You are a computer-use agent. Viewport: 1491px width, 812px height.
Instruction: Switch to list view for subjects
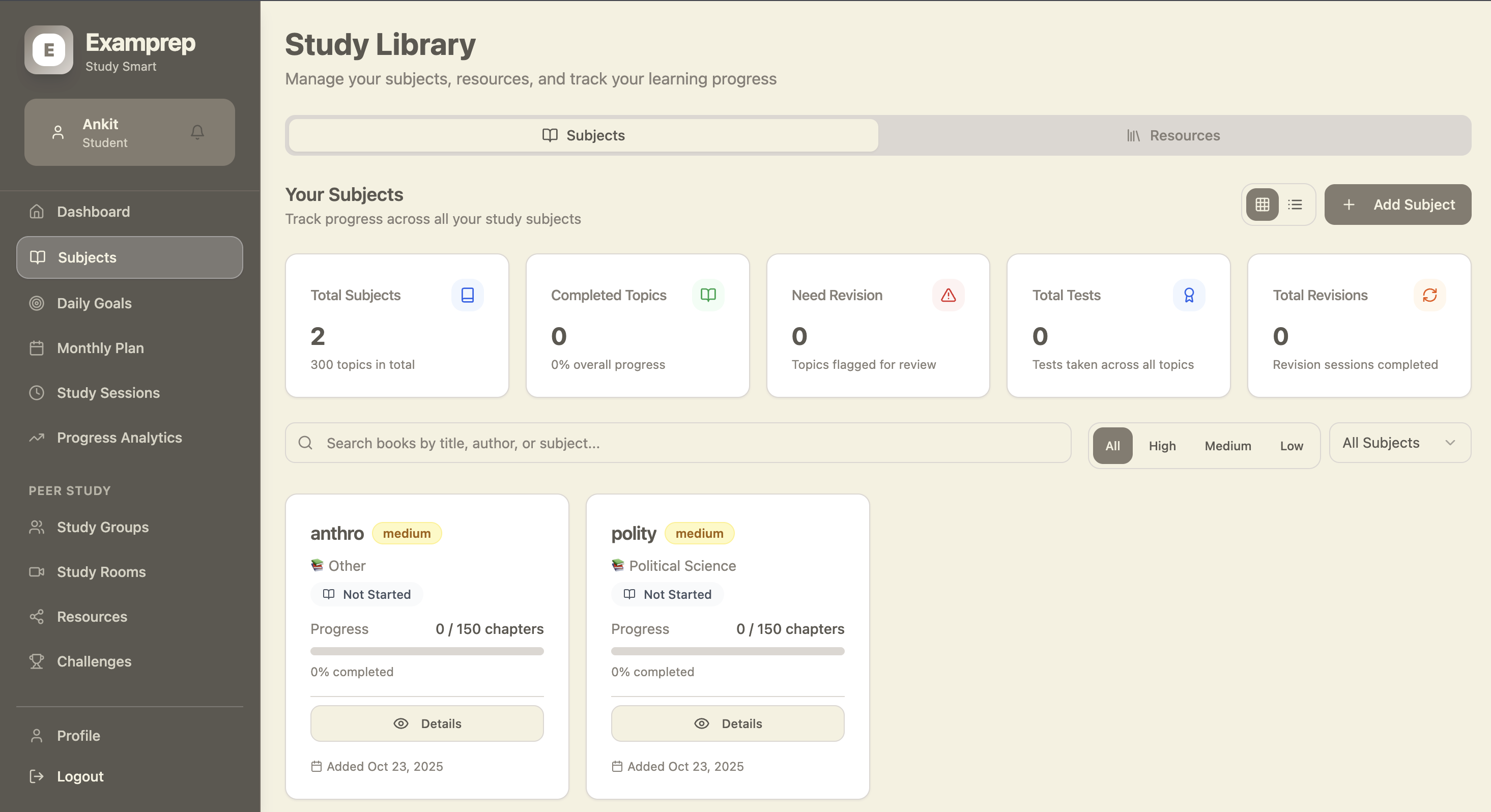point(1296,205)
